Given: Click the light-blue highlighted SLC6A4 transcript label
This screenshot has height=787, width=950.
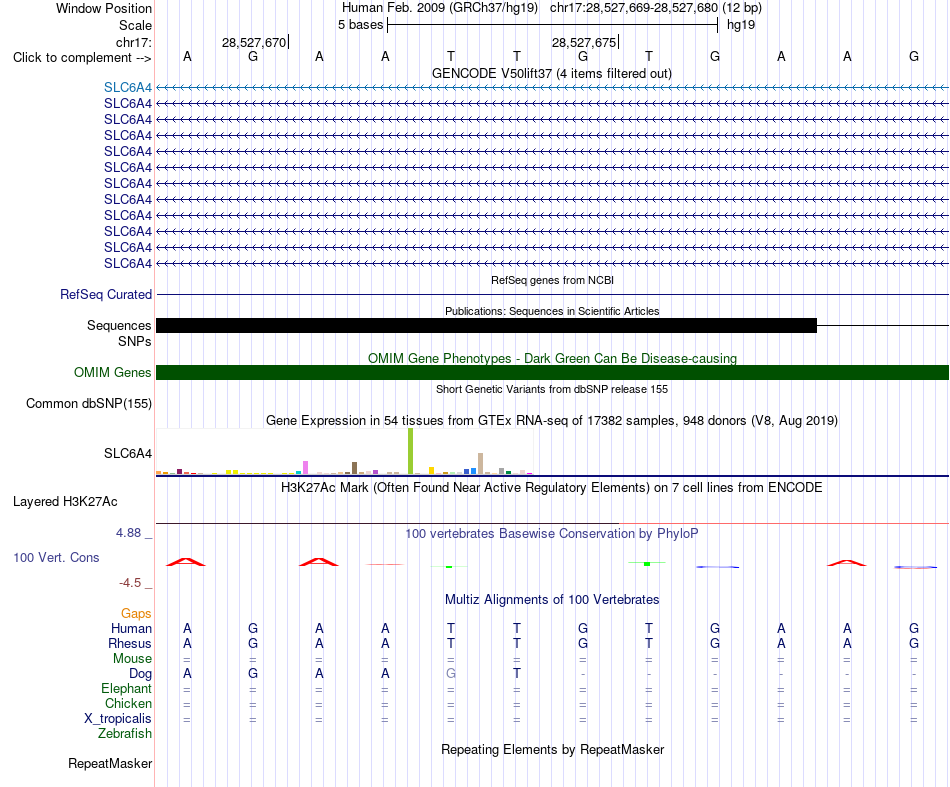Looking at the screenshot, I should point(128,87).
